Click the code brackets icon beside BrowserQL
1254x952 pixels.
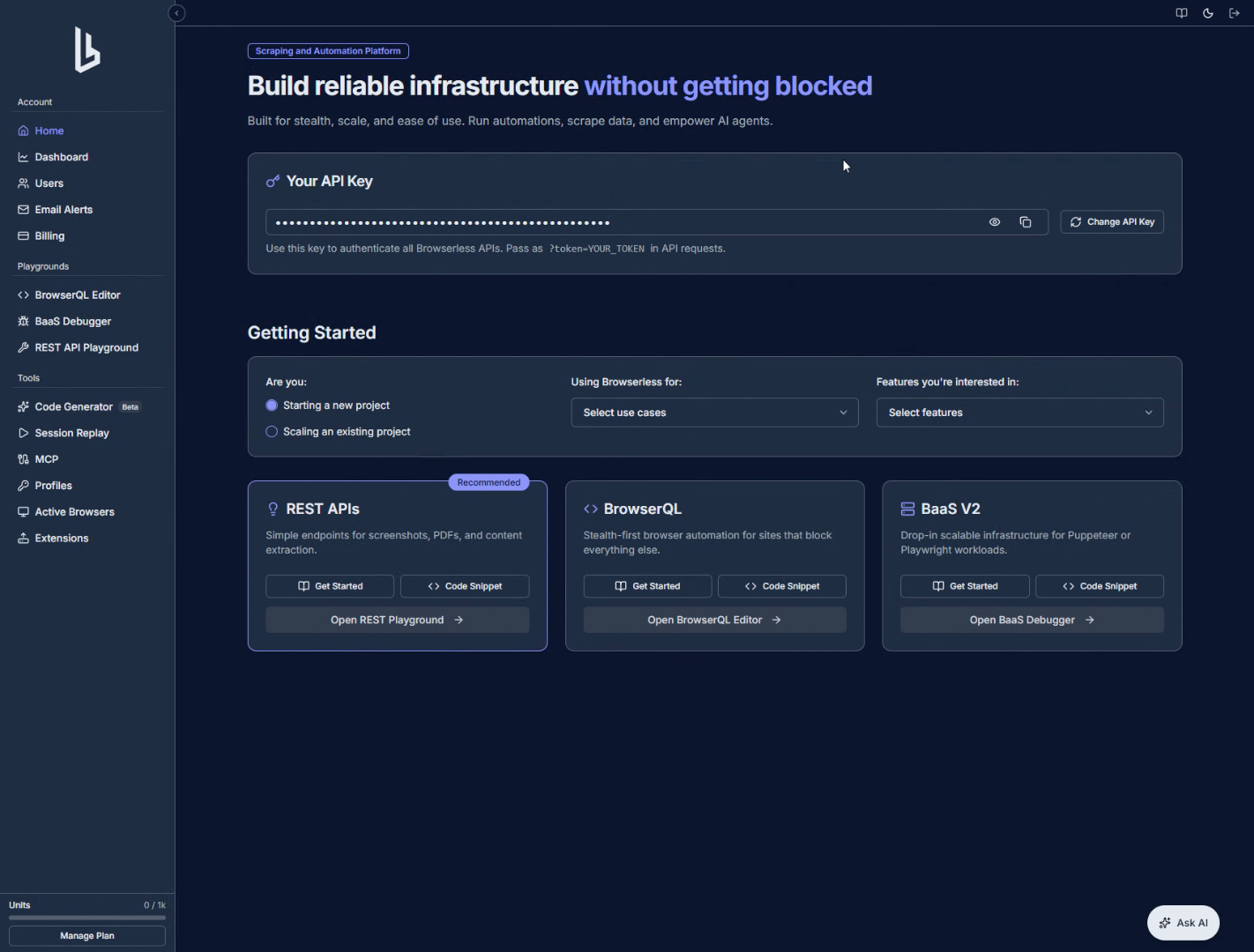pos(591,509)
